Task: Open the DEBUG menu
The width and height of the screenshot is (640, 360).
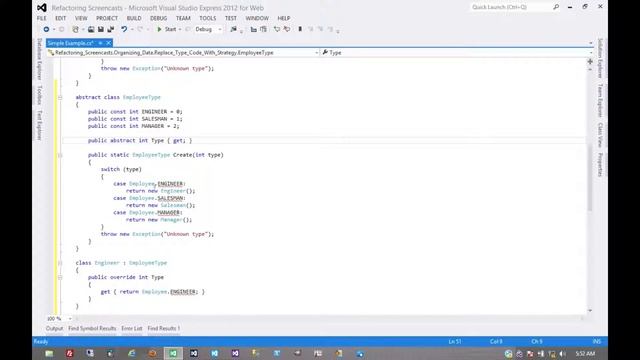Action: [x=158, y=18]
